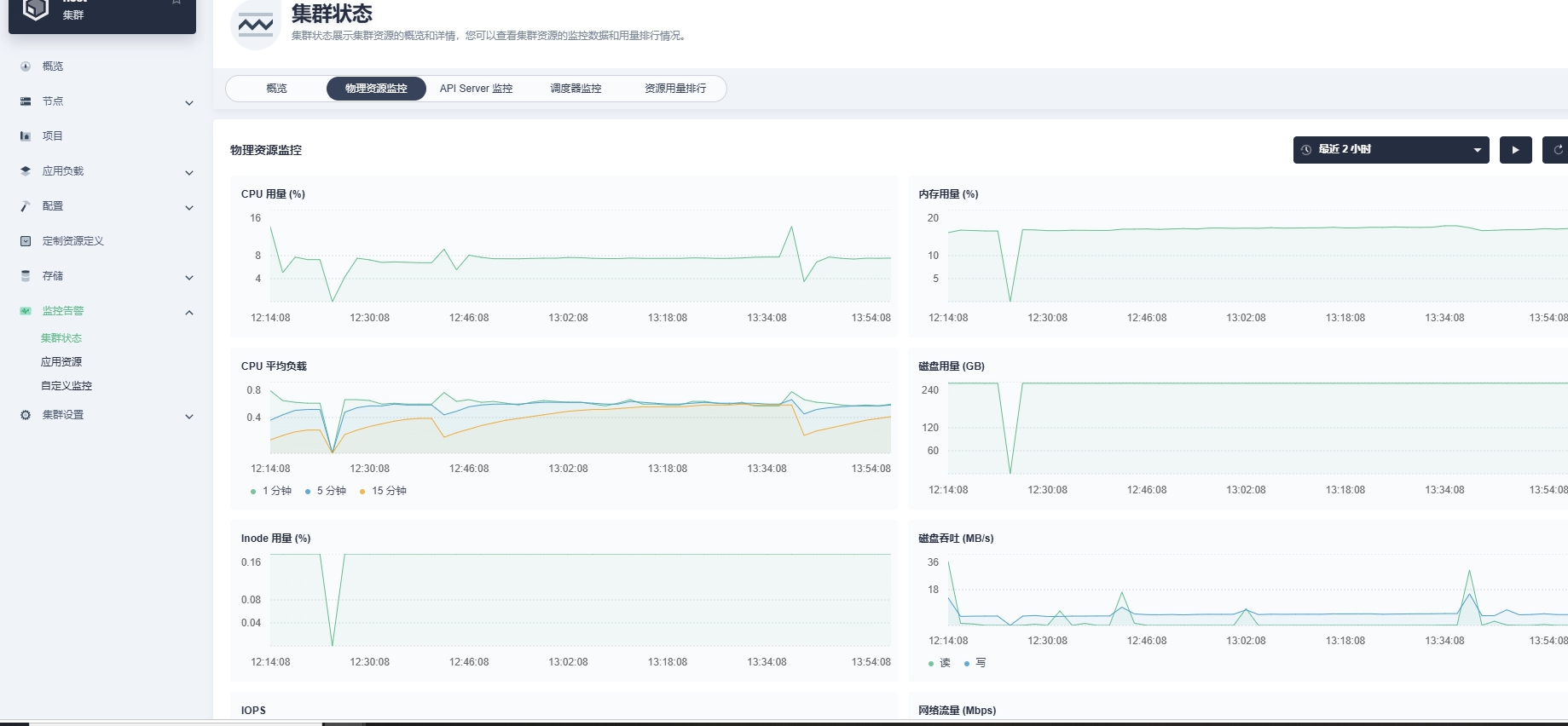Screen dimensions: 1568x726
Task: Click the Projects (项目) sidebar icon
Action: pos(26,136)
